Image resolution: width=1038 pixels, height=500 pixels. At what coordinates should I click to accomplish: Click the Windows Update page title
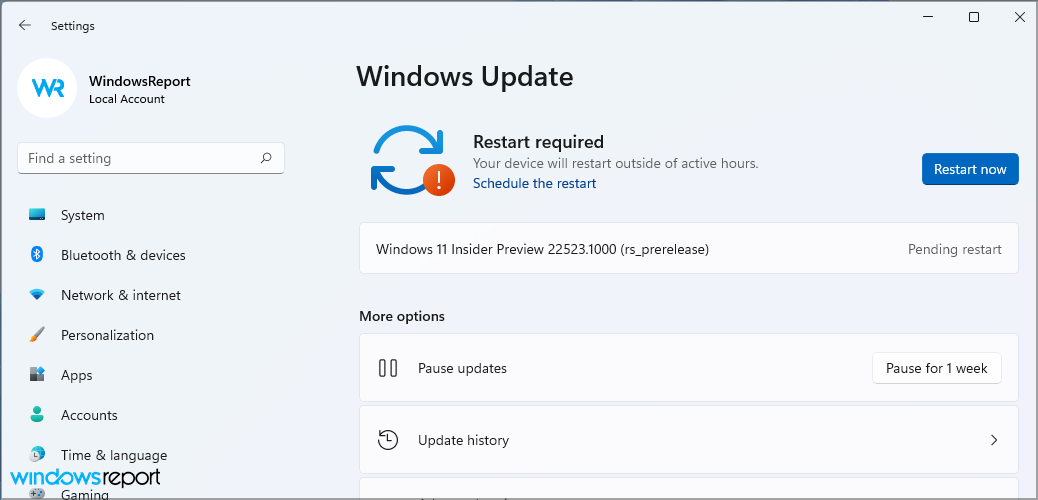465,77
